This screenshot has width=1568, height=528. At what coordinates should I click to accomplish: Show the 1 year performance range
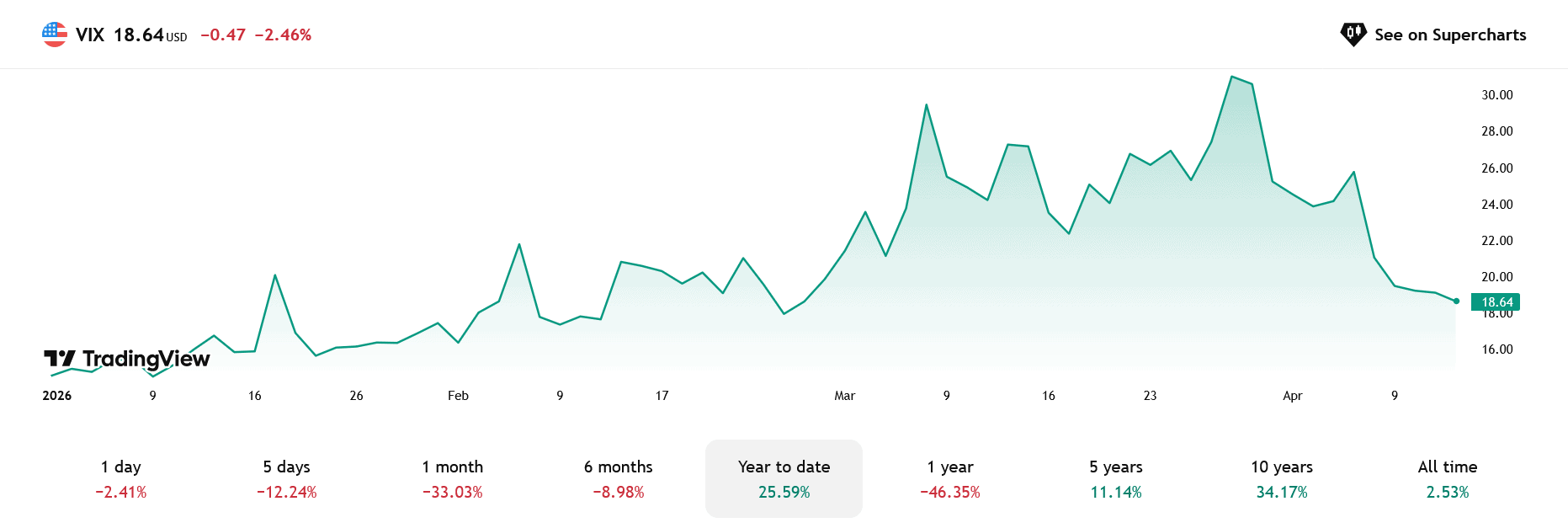pos(949,478)
